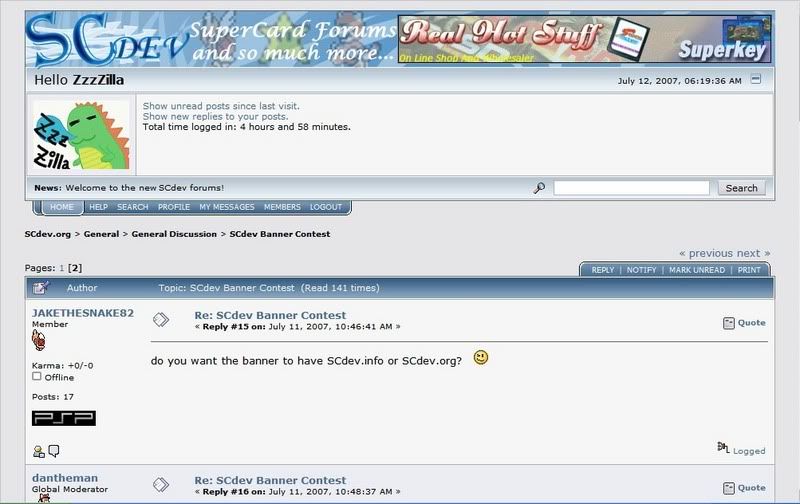Image resolution: width=800 pixels, height=504 pixels.
Task: Click the REPLY button
Action: 603,270
